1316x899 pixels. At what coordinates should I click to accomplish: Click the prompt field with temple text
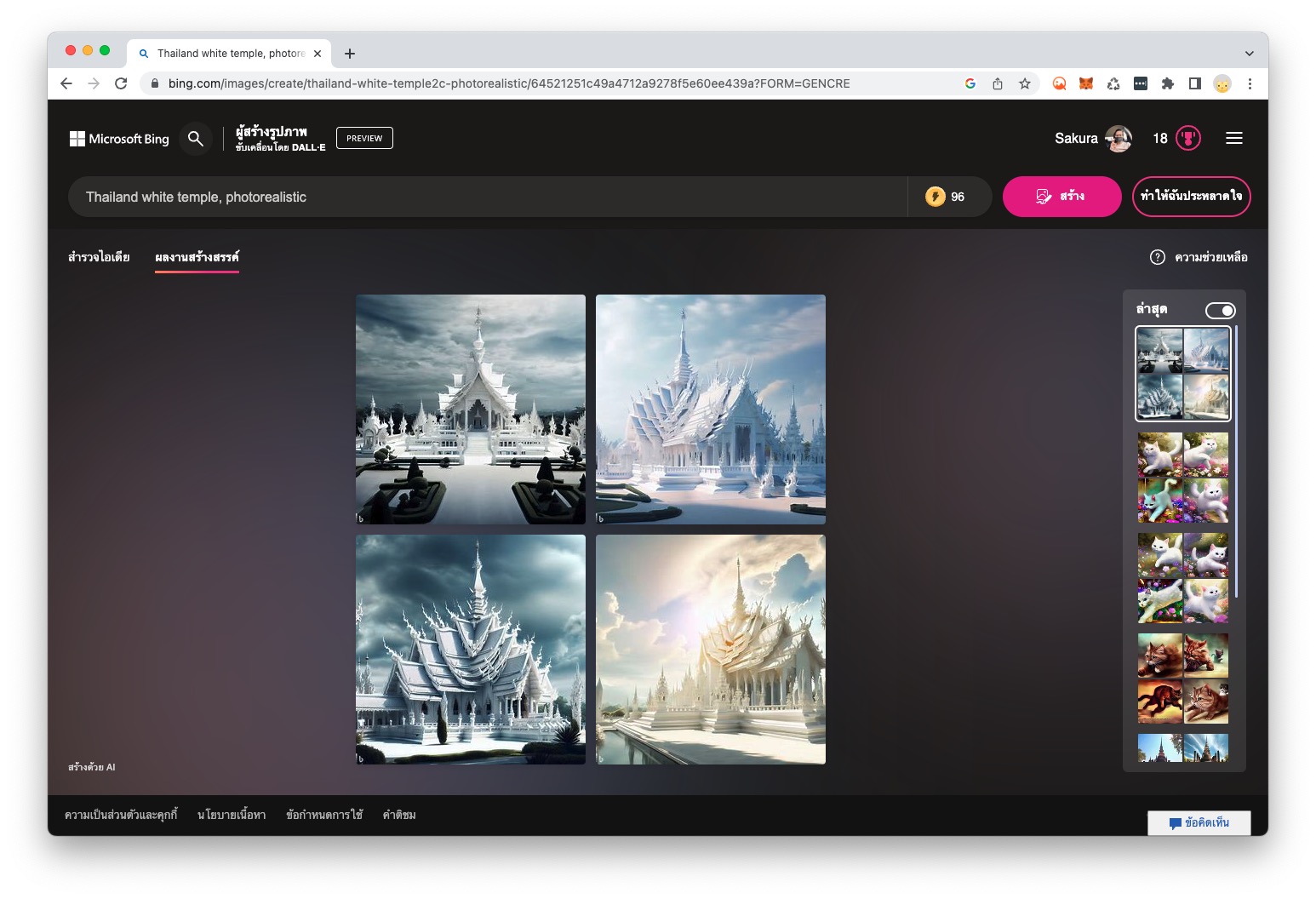(x=485, y=197)
